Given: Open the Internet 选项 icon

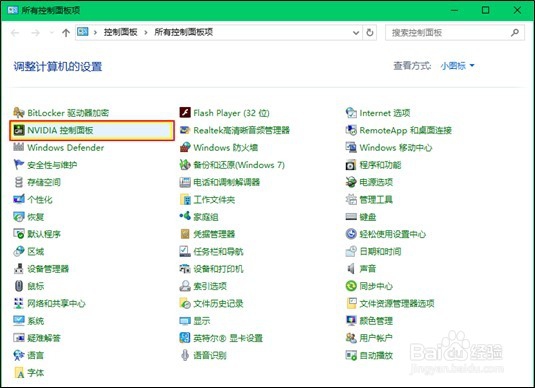Looking at the screenshot, I should tap(351, 113).
